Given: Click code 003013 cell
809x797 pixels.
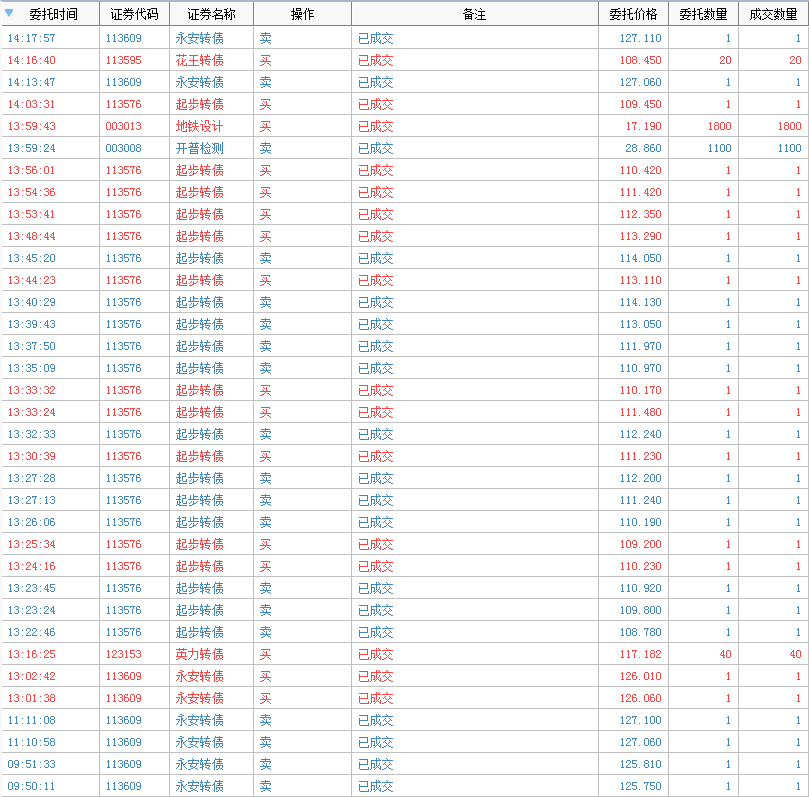Looking at the screenshot, I should [123, 126].
